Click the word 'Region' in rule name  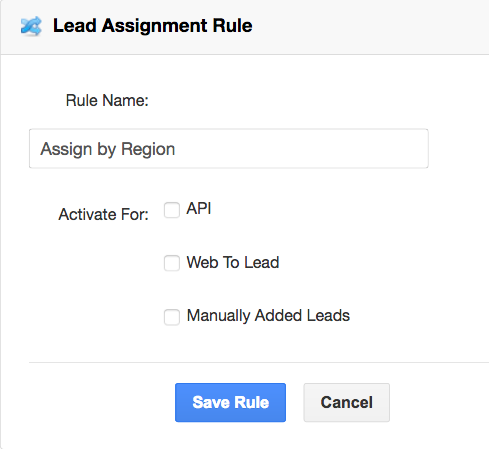click(x=148, y=149)
